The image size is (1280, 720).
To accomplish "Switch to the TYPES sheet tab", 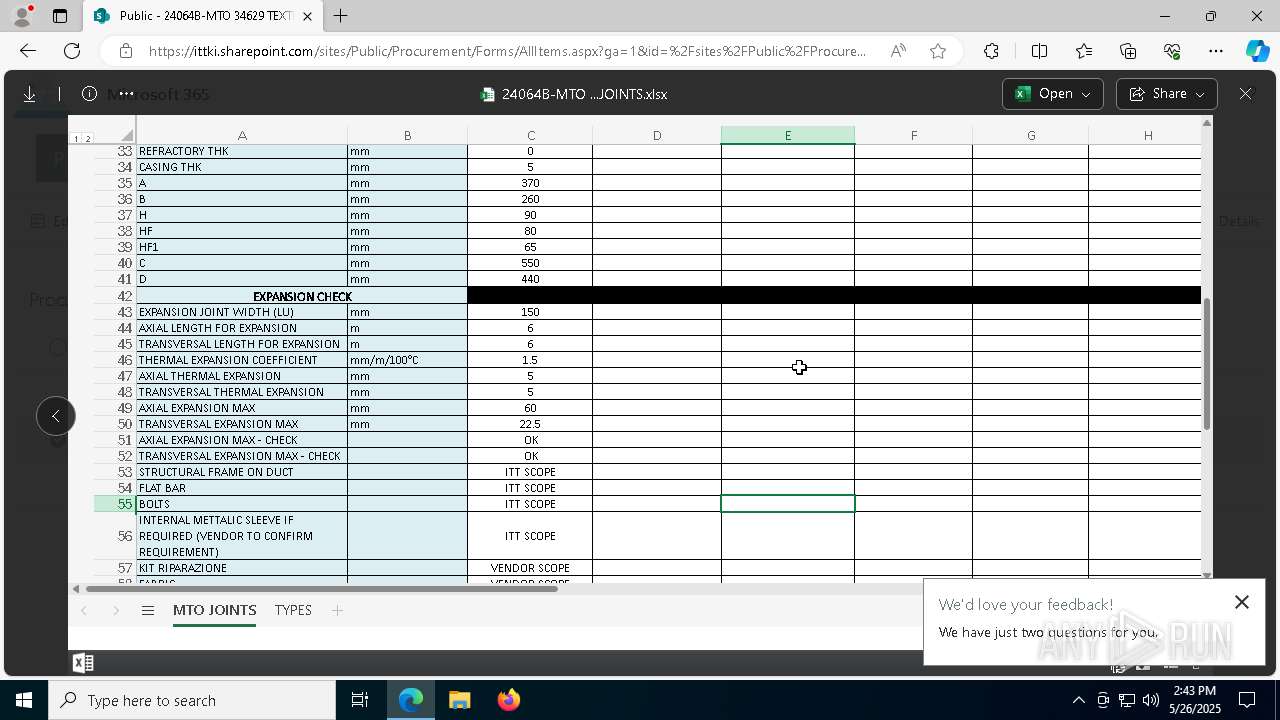I will point(293,610).
